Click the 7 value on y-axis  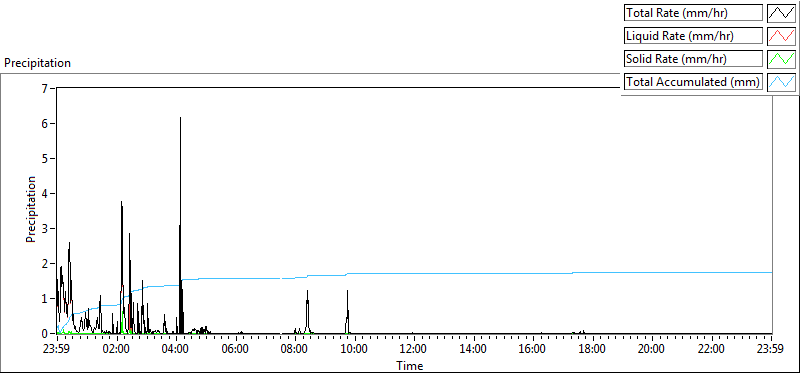pos(44,89)
